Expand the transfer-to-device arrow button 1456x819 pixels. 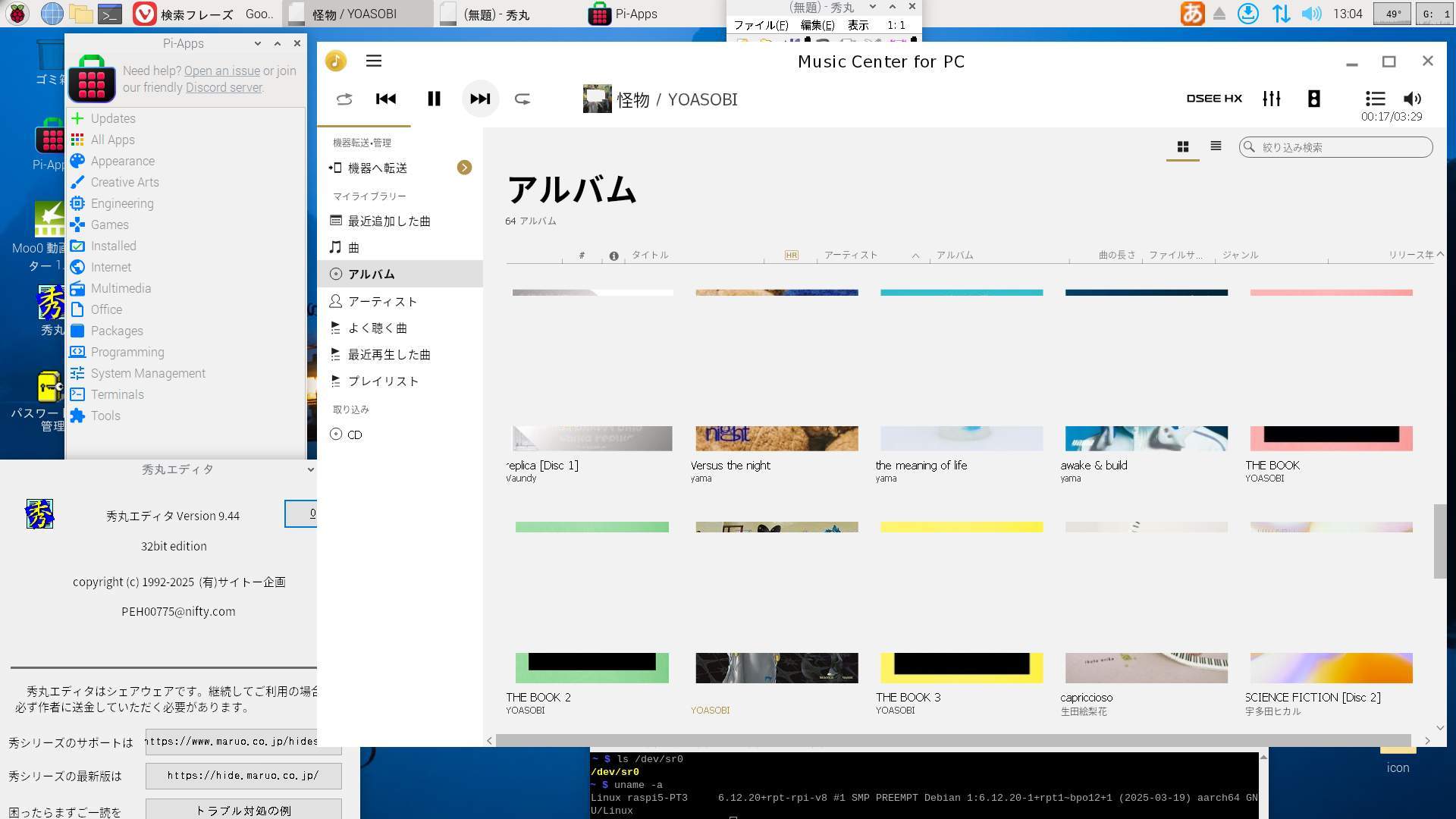[x=464, y=168]
